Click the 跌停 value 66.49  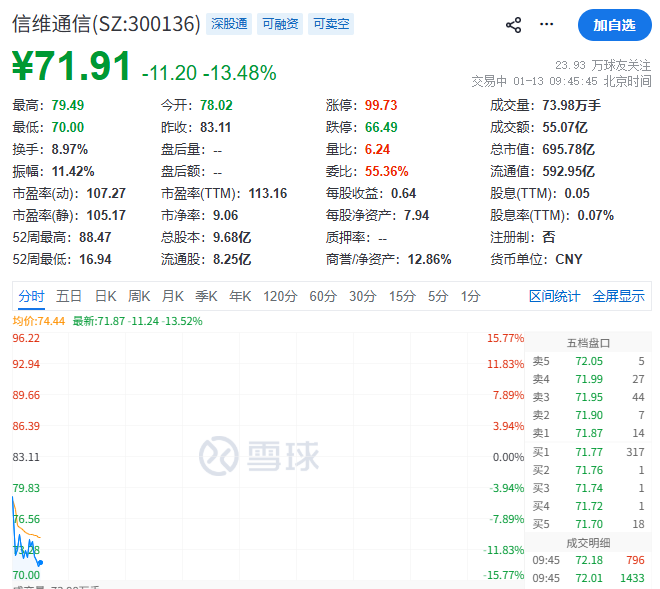coord(381,127)
